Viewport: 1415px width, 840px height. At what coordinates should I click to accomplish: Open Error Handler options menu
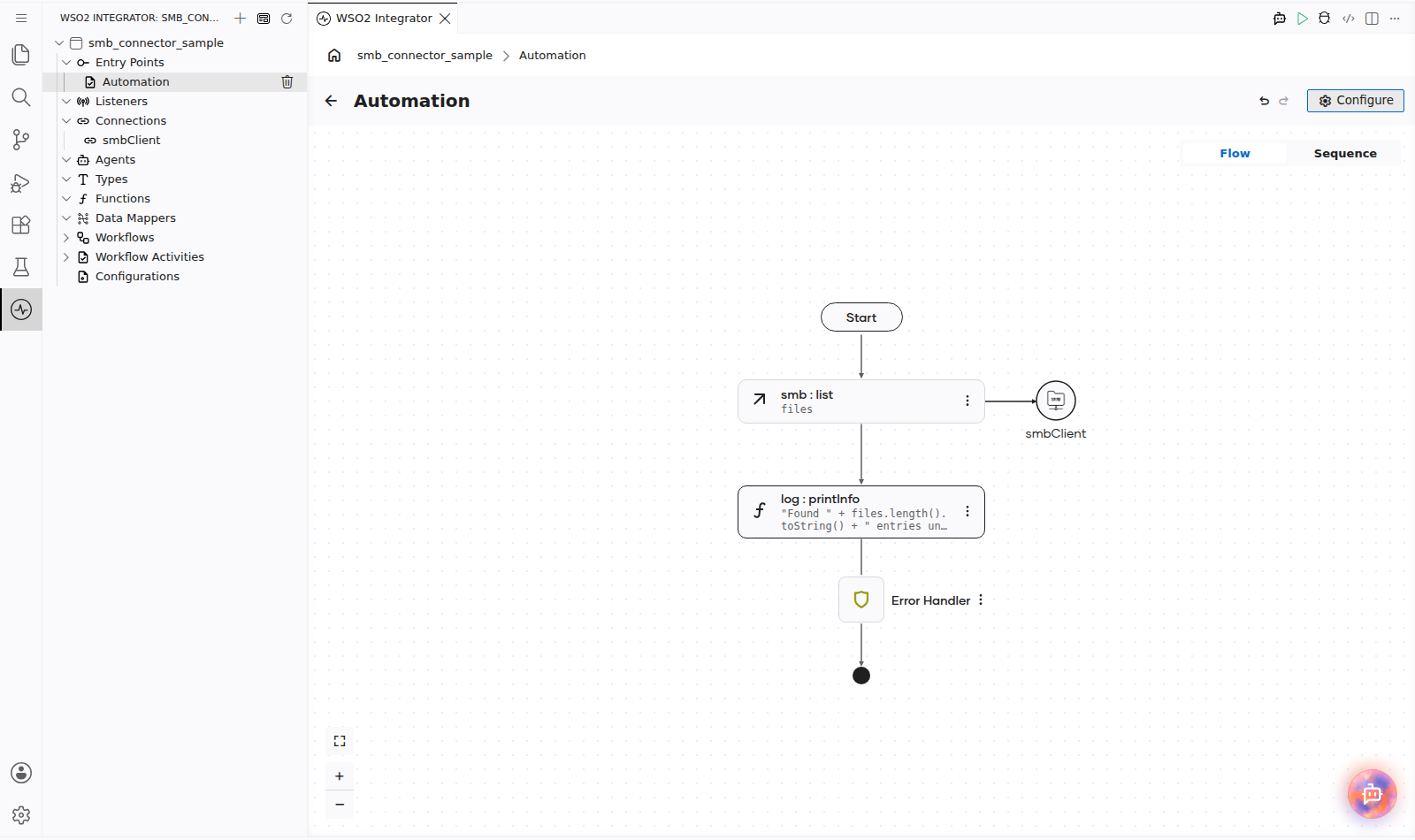point(981,599)
